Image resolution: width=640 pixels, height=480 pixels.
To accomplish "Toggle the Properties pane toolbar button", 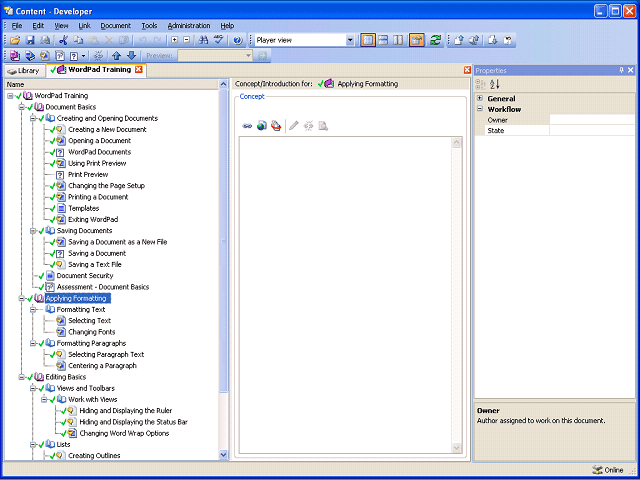I will click(417, 40).
